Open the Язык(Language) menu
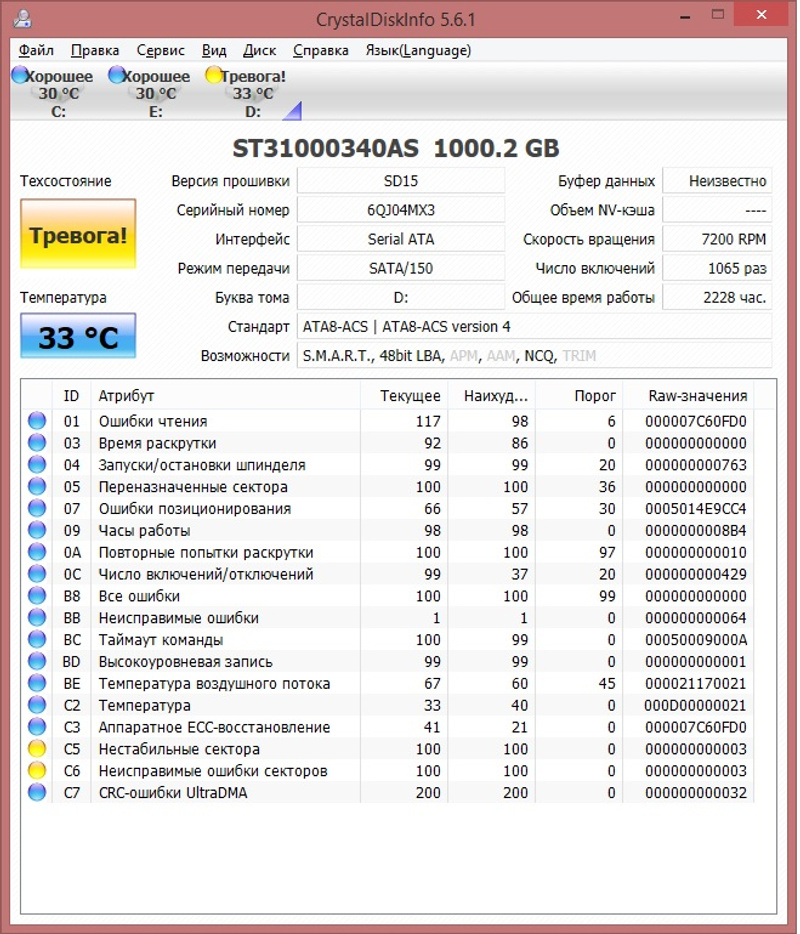The image size is (800, 934). [418, 50]
